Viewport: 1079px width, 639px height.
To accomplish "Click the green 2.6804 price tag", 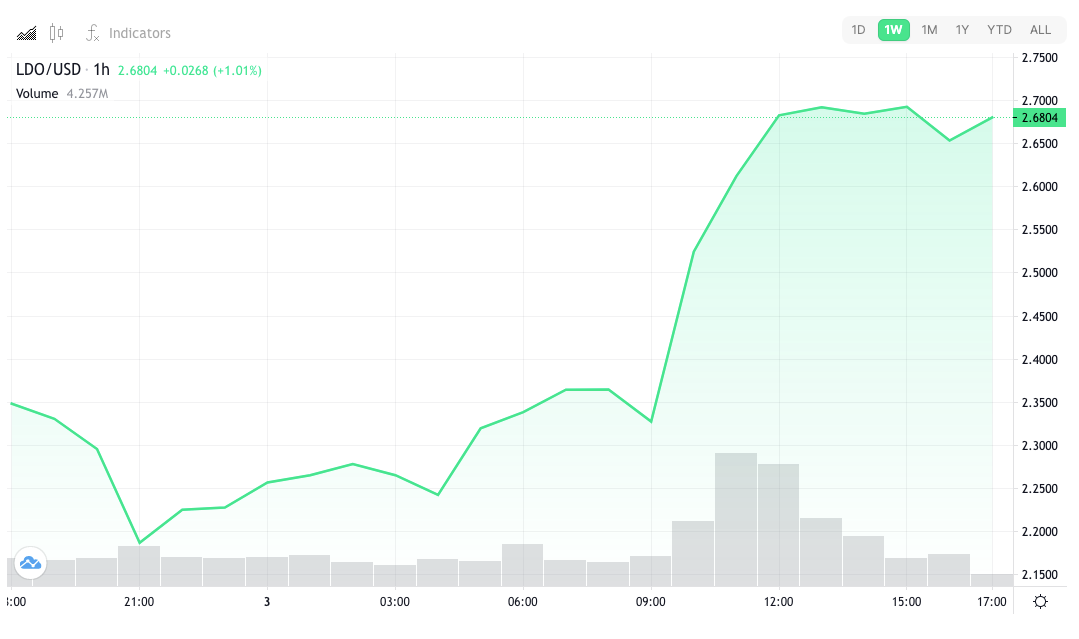I will 1039,118.
